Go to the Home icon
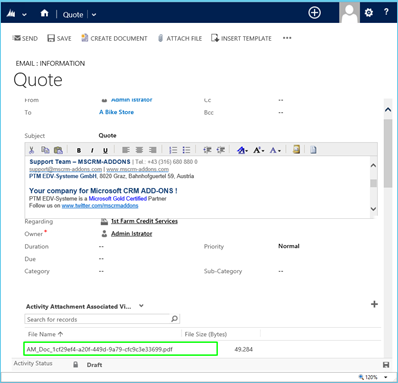The image size is (398, 383). pos(44,13)
